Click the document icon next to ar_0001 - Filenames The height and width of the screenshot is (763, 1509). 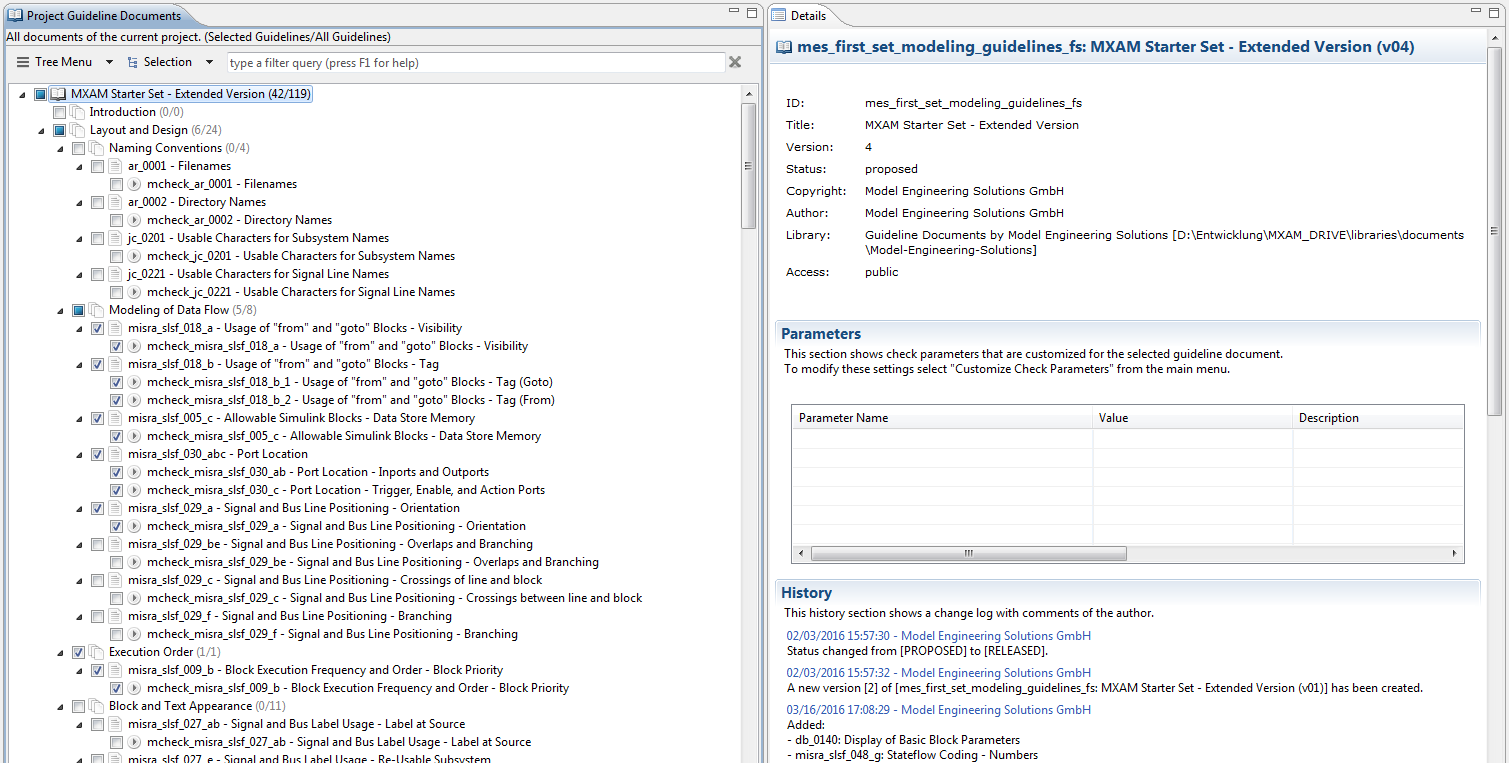point(115,165)
